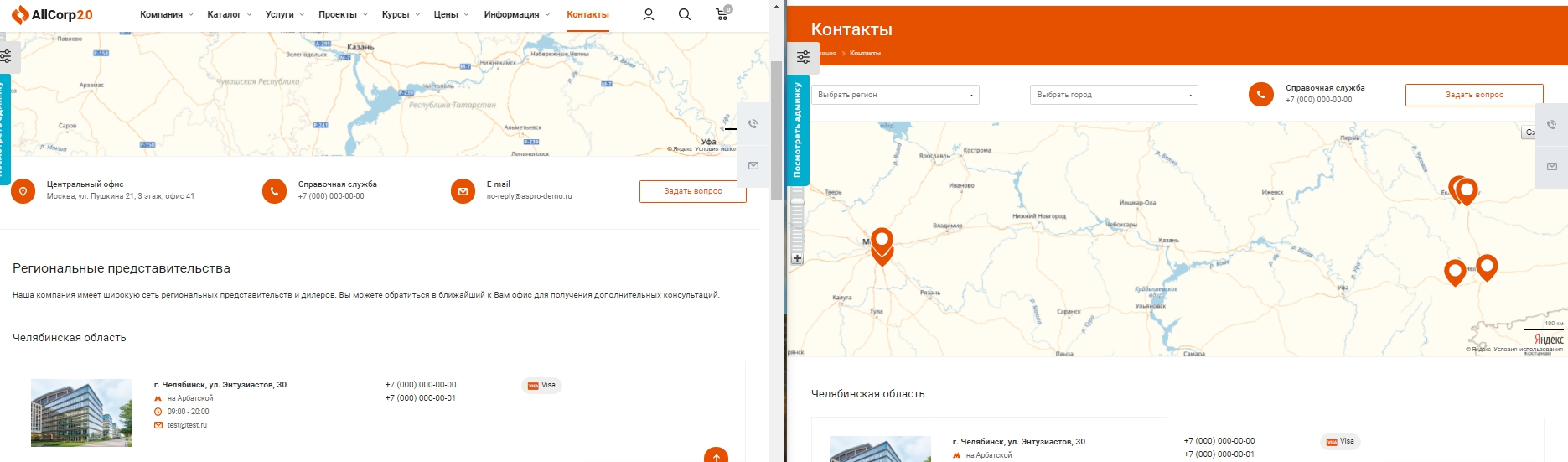
Task: Open settings sliders icon in right window
Action: 803,56
